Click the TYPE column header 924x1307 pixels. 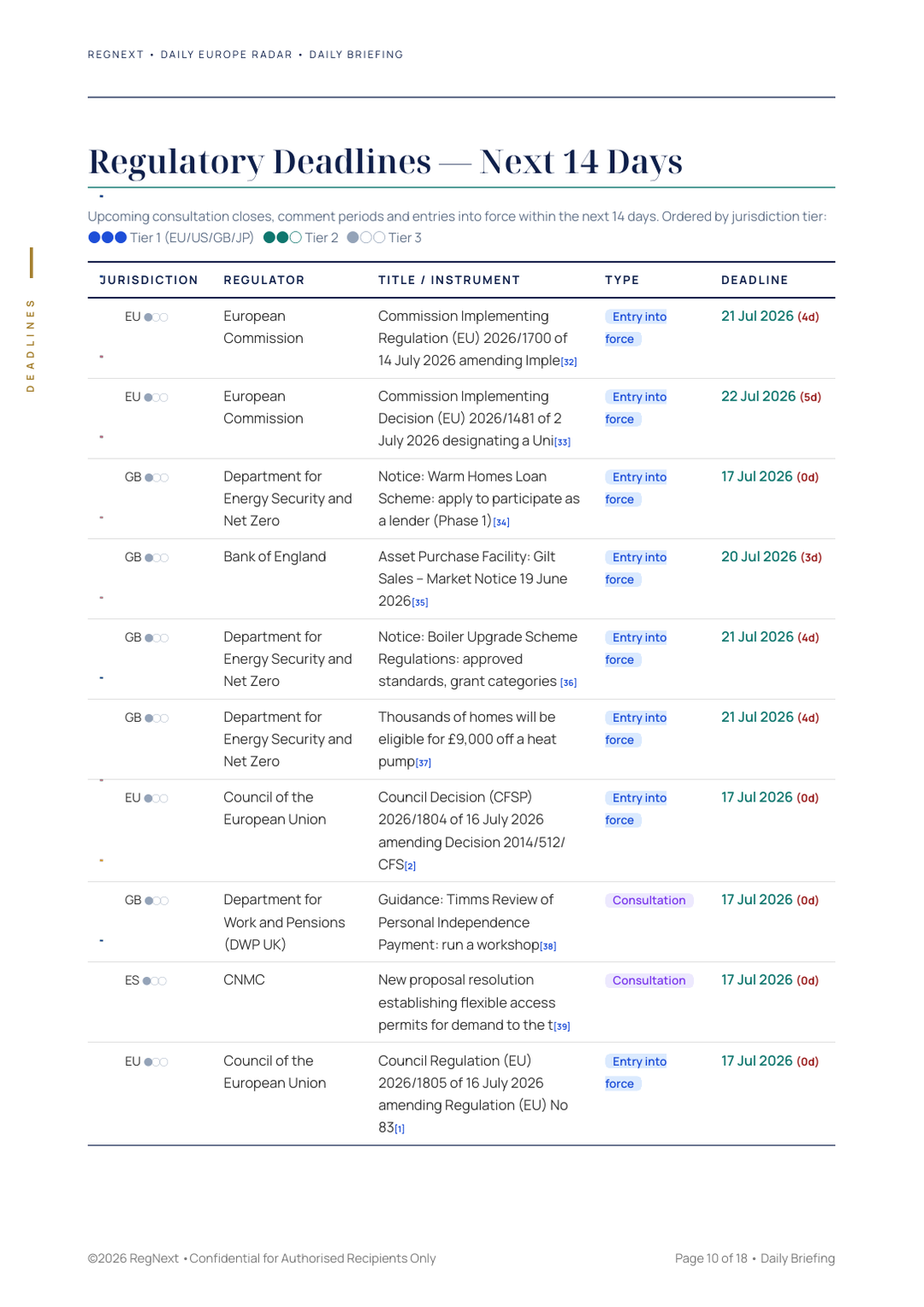click(622, 280)
